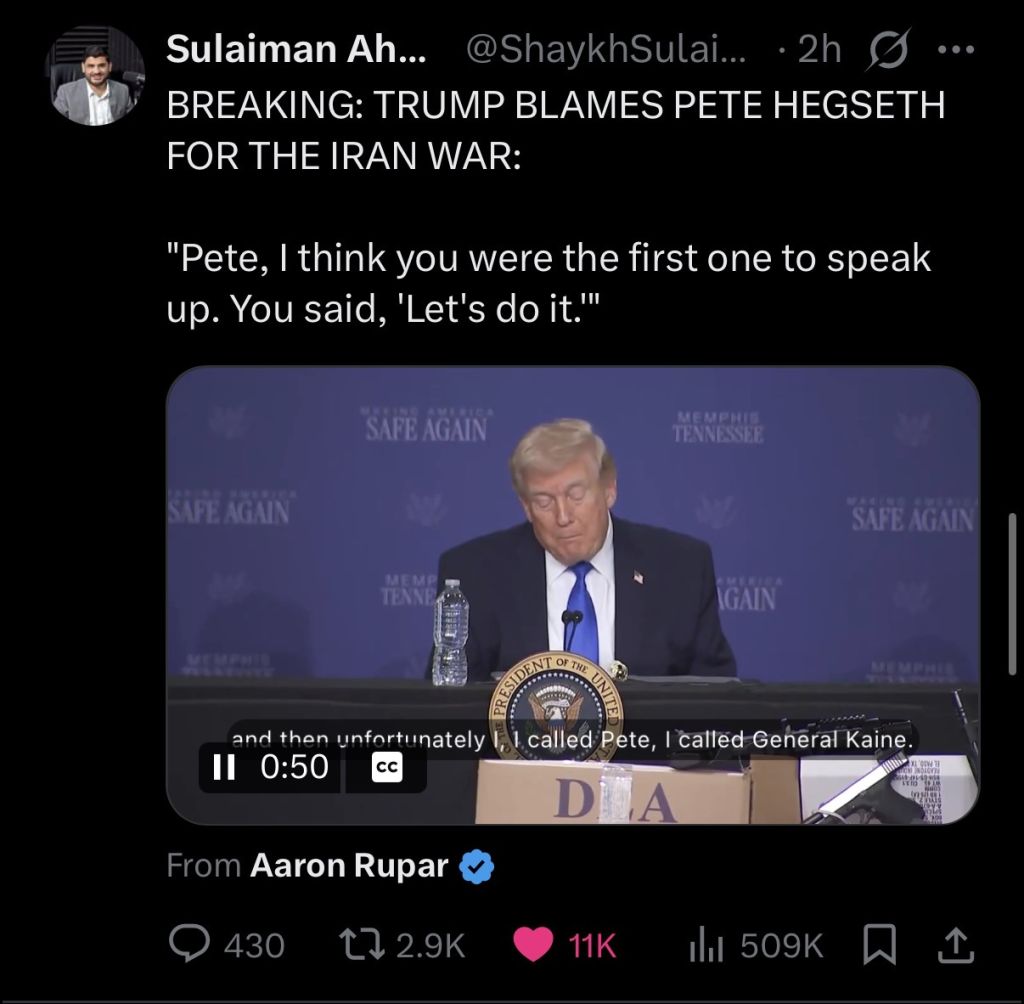Repost the tweet using the retweet icon
The width and height of the screenshot is (1024, 1004).
[361, 945]
